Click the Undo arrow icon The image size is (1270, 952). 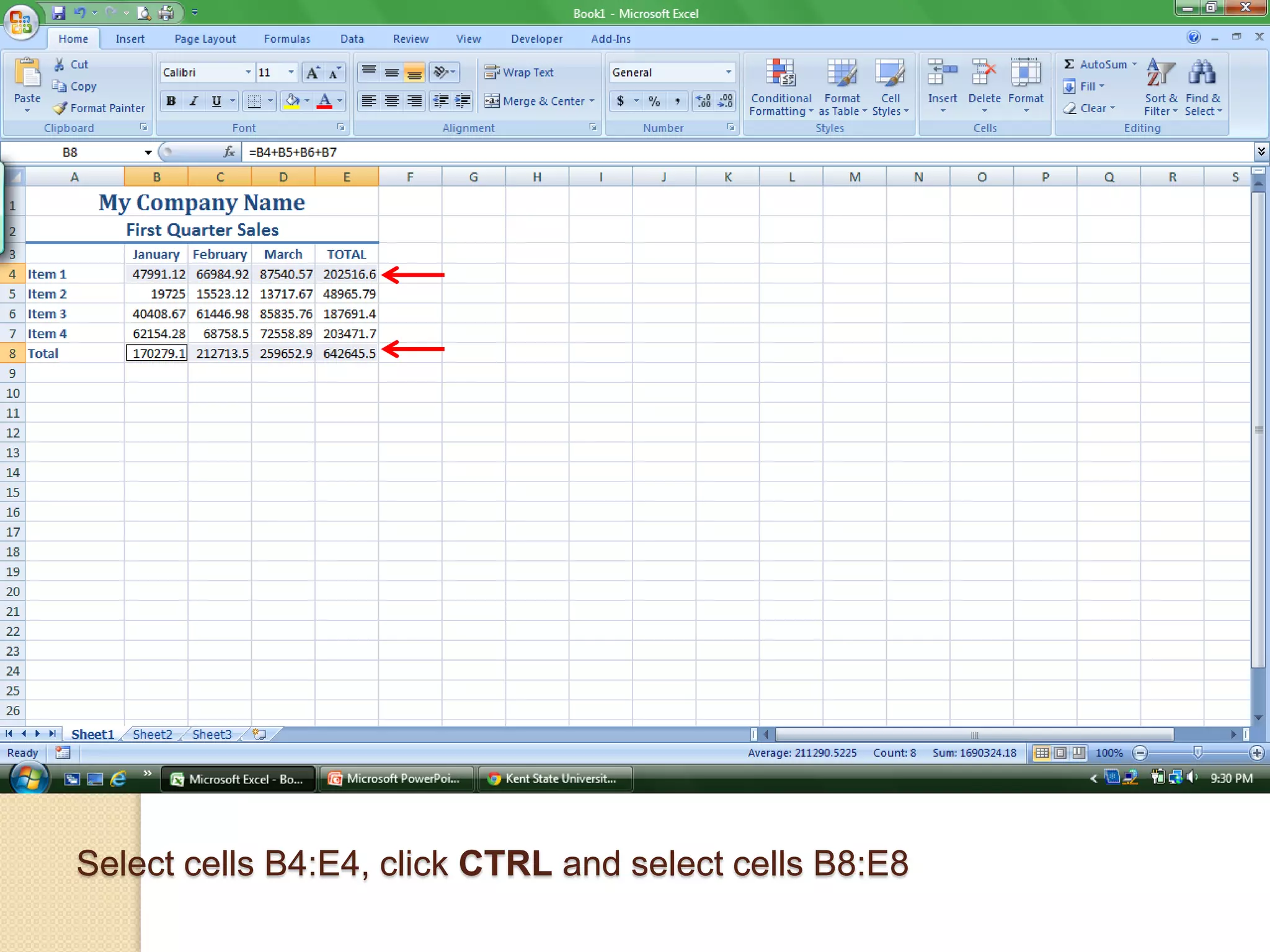coord(80,12)
